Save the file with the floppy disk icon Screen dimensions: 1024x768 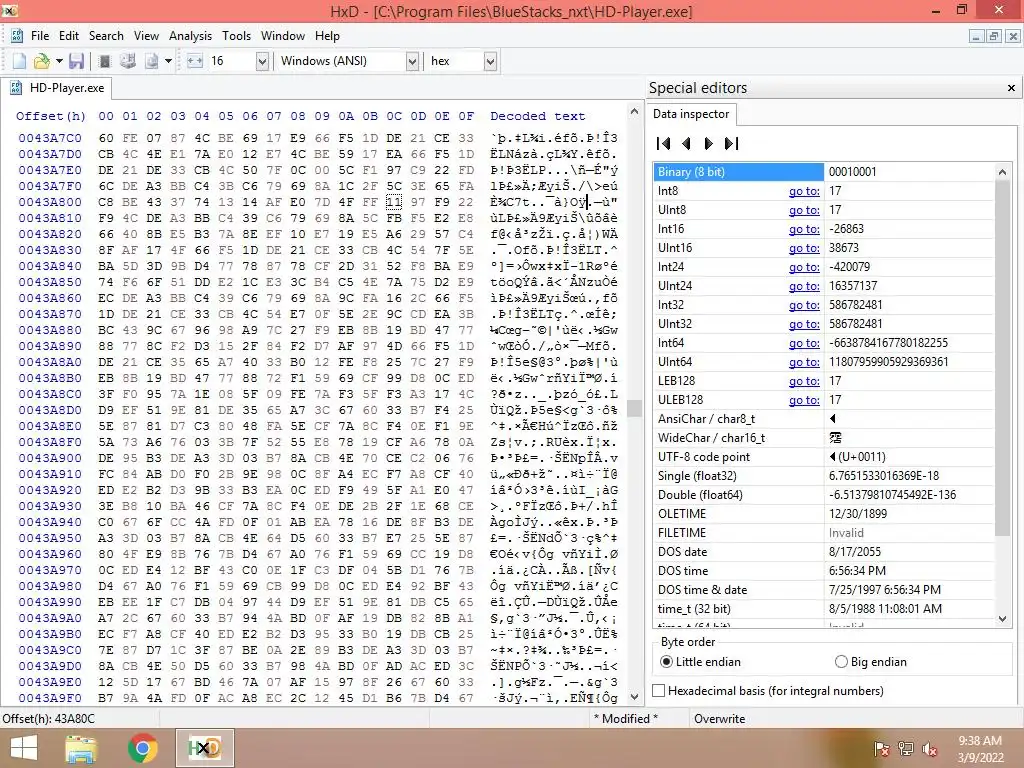(76, 61)
